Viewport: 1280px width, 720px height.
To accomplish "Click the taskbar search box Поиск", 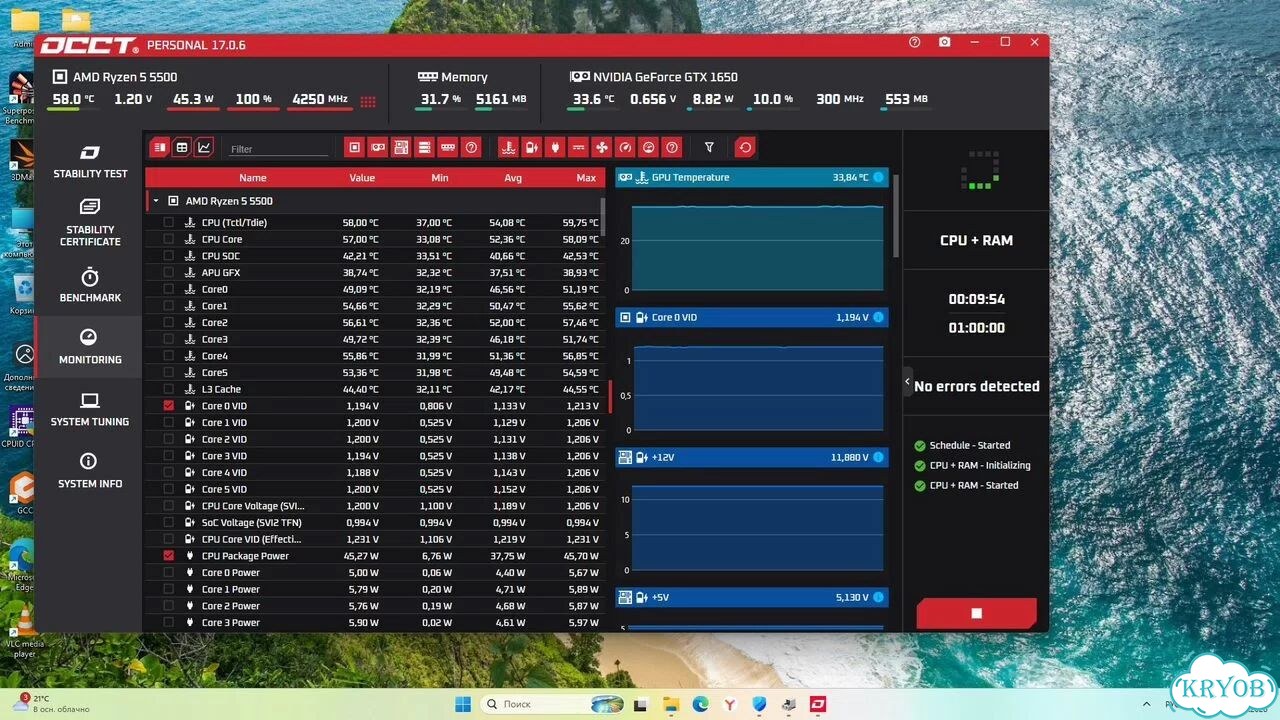I will (553, 704).
